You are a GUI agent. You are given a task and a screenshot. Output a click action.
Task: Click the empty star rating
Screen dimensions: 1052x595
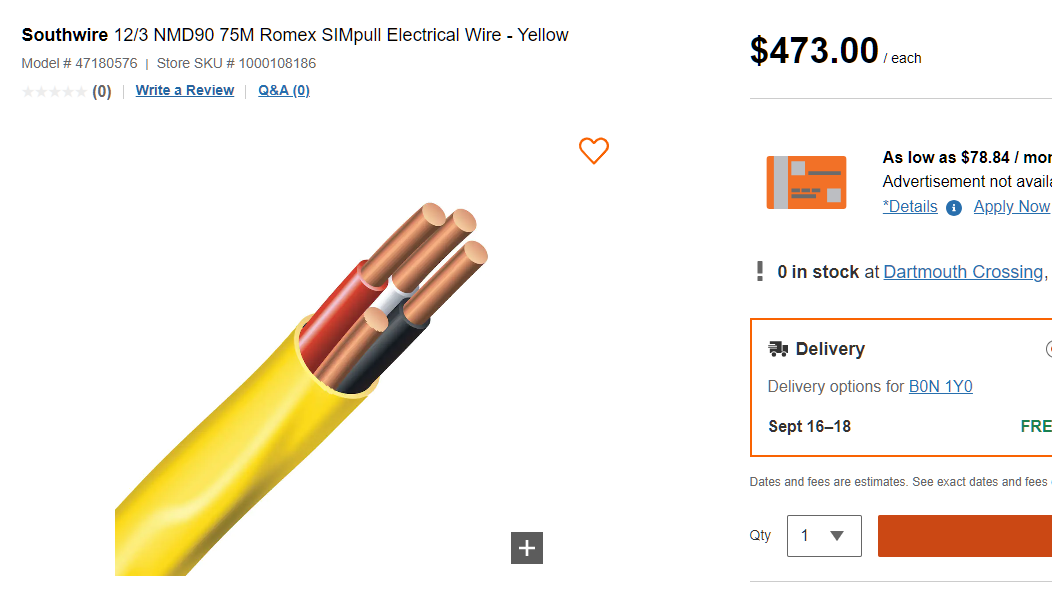(x=54, y=92)
